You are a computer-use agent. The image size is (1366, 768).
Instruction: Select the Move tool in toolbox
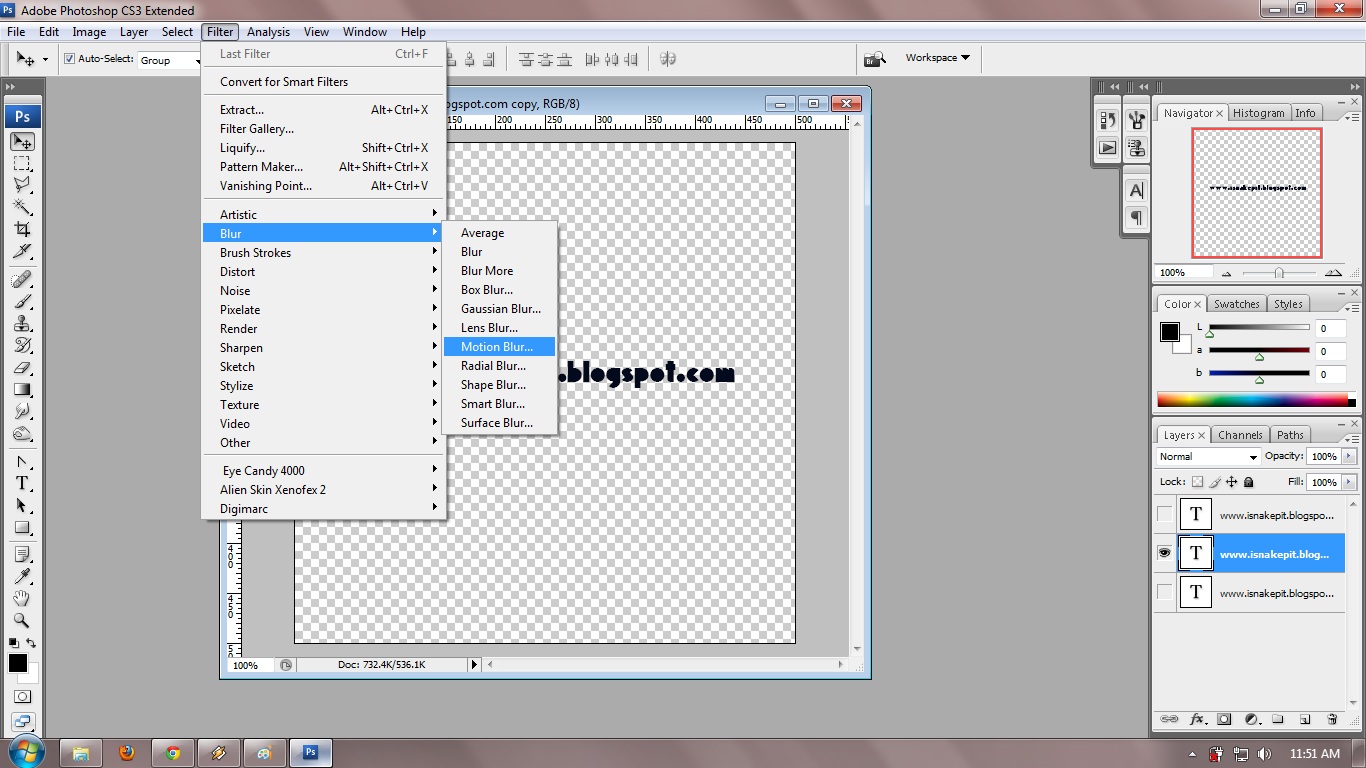(x=22, y=142)
